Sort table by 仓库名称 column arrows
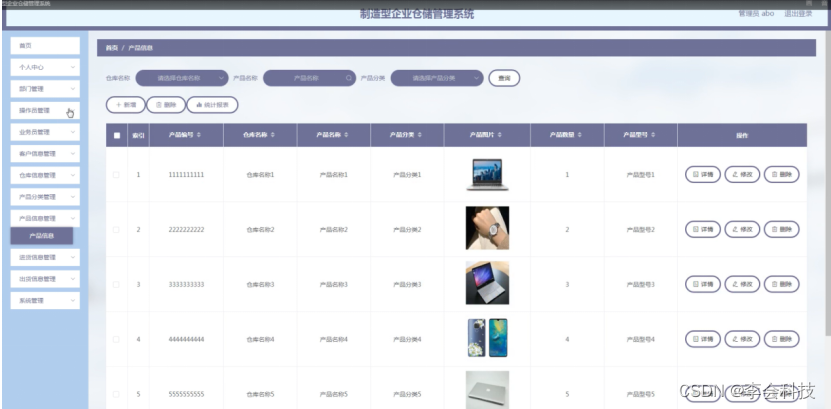Viewport: 831px width, 409px height. (x=272, y=135)
